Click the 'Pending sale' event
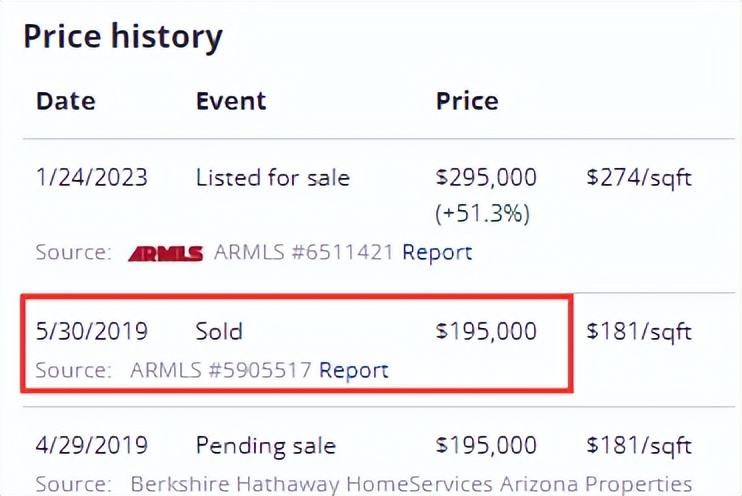Image resolution: width=742 pixels, height=496 pixels. (x=264, y=445)
